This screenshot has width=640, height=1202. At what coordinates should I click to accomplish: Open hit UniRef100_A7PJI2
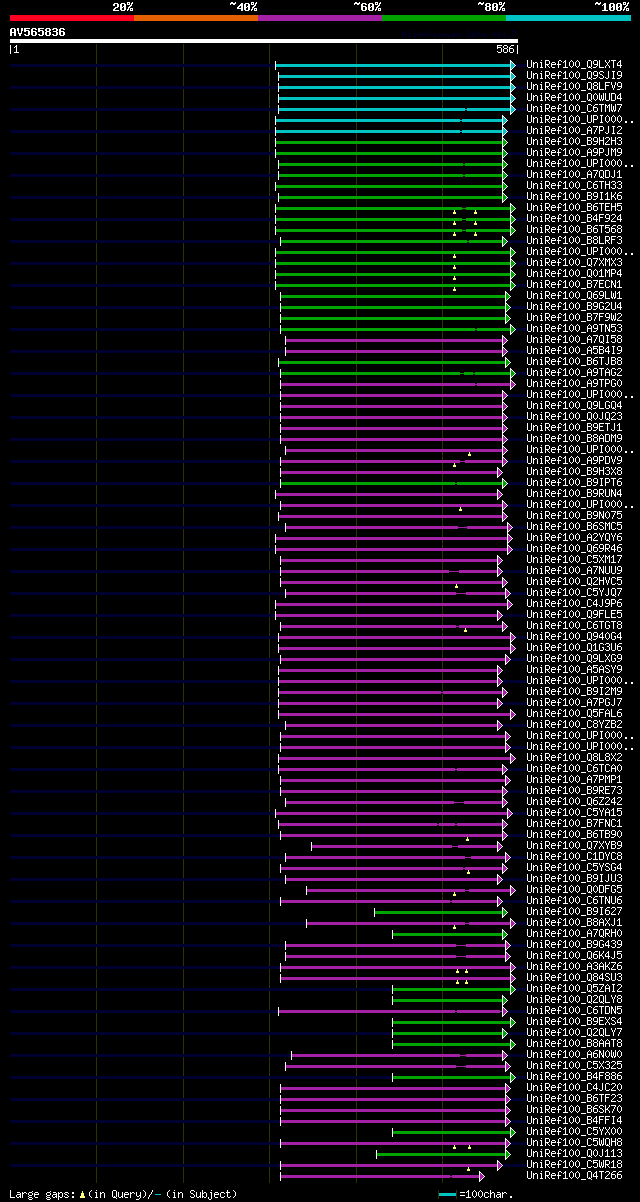[x=574, y=130]
